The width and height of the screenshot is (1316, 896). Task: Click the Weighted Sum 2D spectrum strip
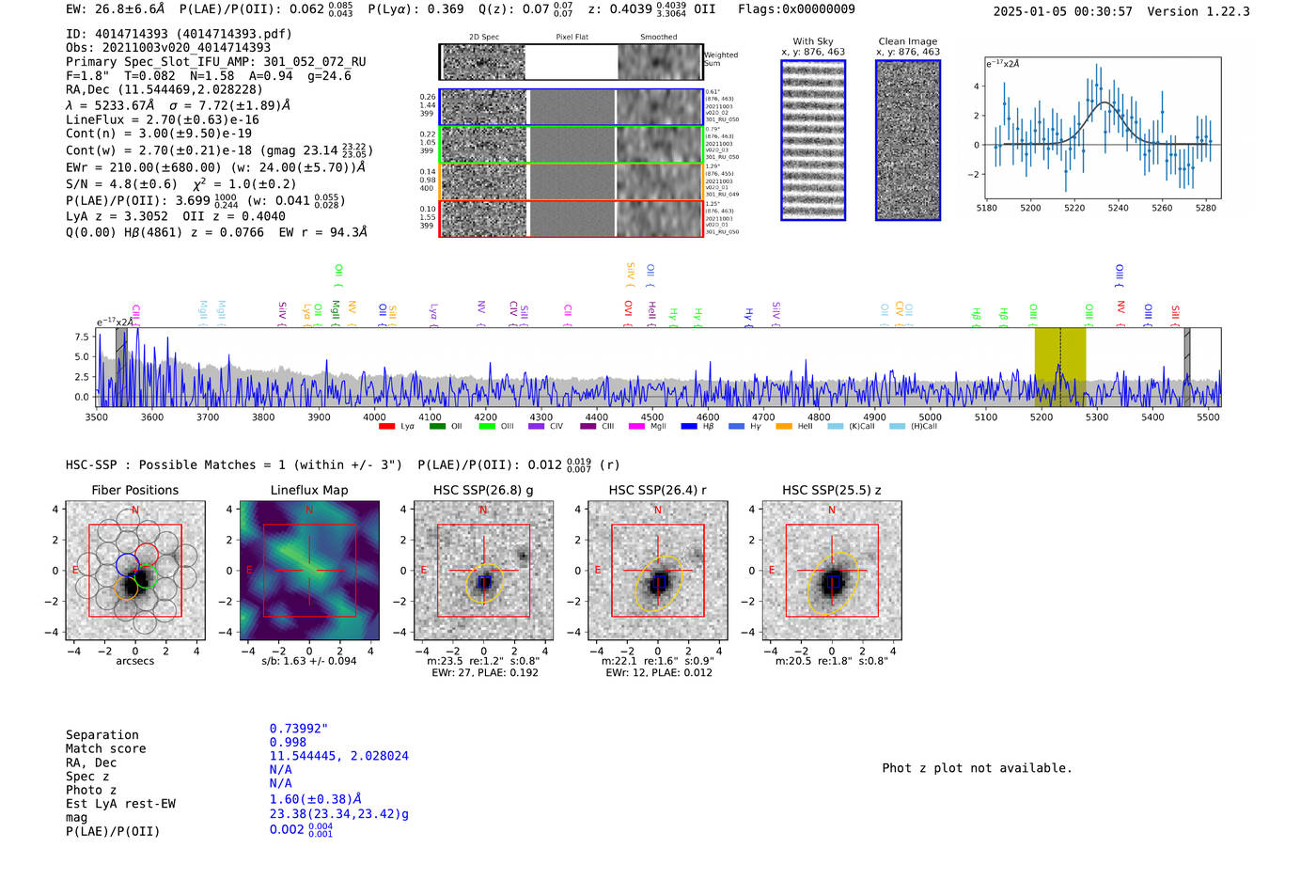[x=572, y=62]
